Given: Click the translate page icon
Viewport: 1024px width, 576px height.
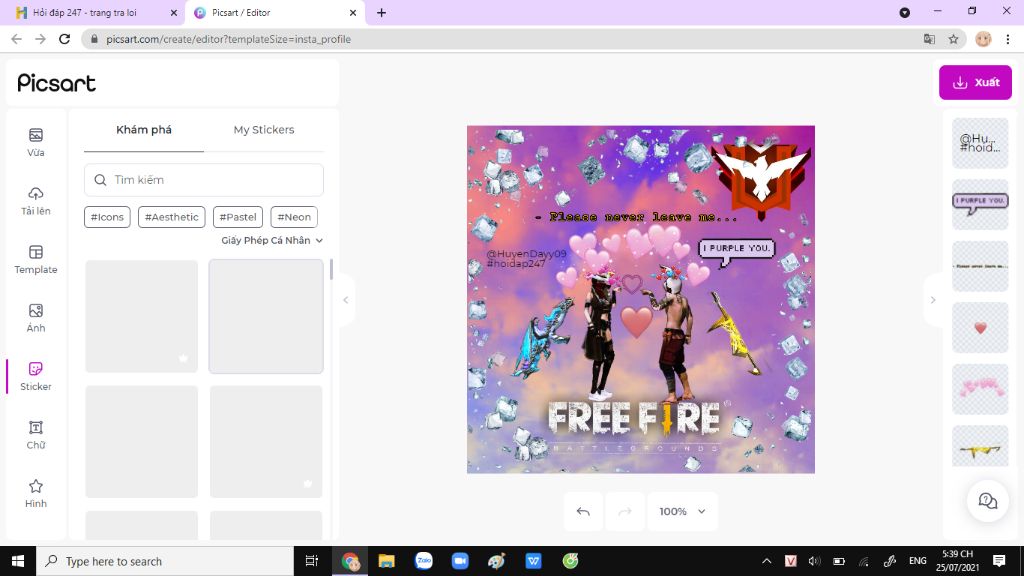Looking at the screenshot, I should tap(929, 39).
